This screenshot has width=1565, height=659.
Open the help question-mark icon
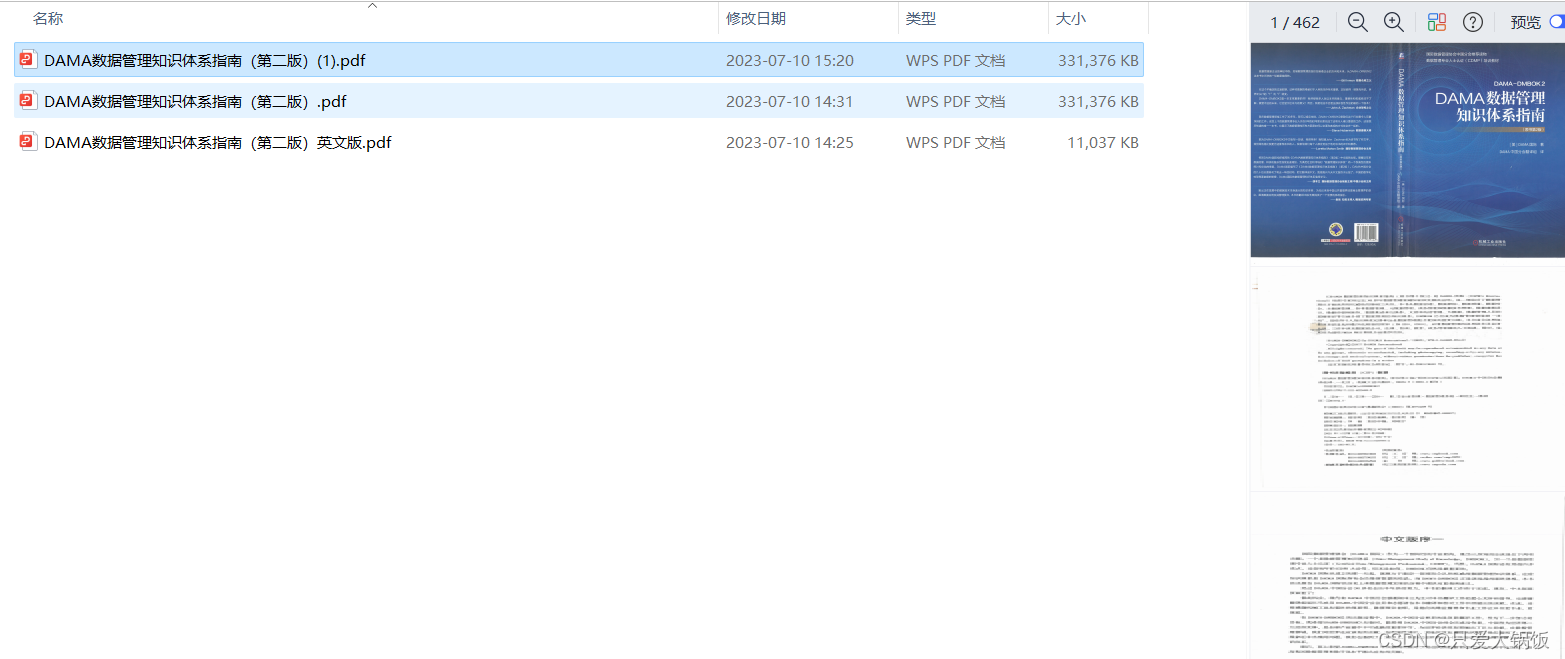tap(1473, 22)
